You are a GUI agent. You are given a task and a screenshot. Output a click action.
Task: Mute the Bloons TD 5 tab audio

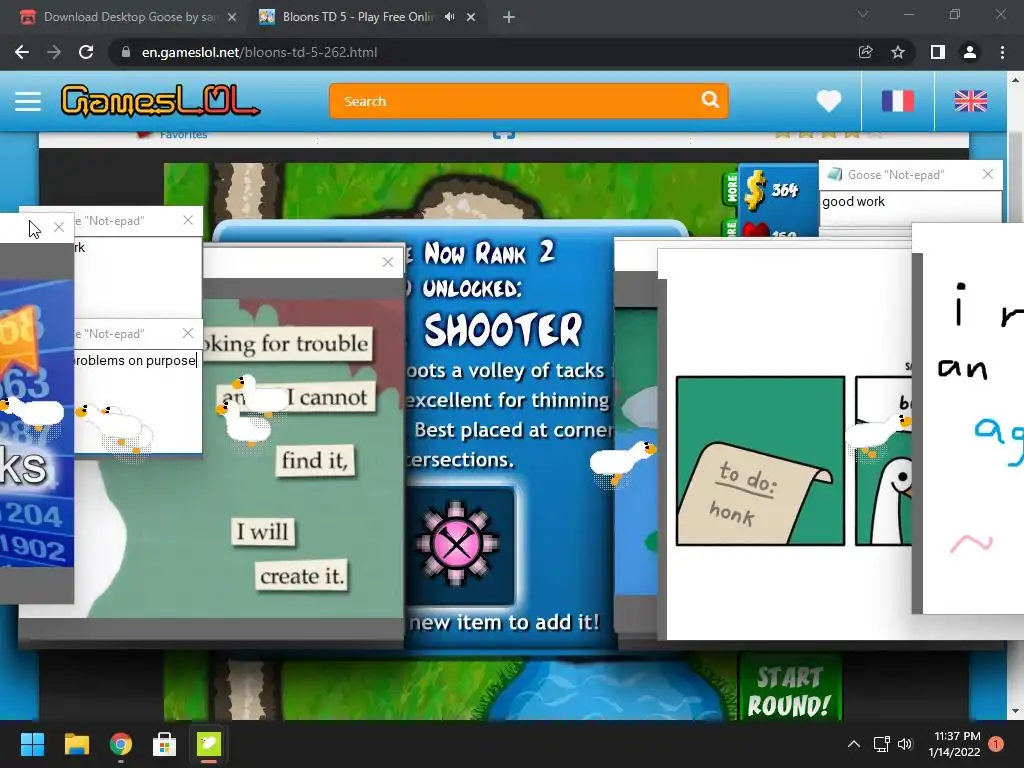[449, 17]
